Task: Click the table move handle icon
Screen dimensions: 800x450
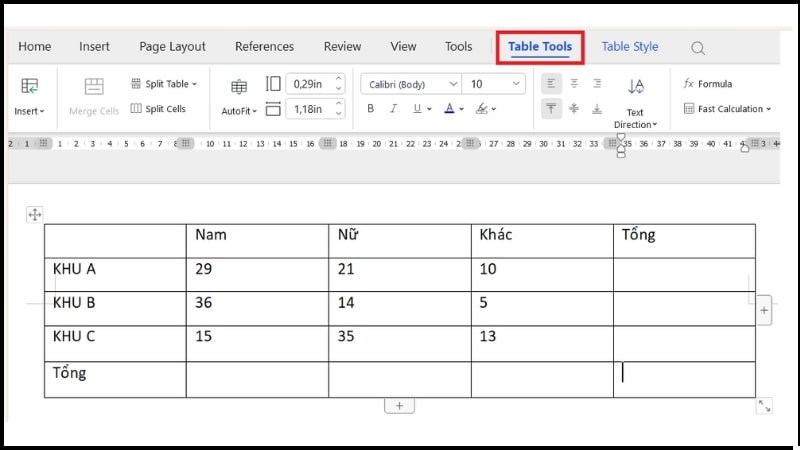Action: [35, 214]
